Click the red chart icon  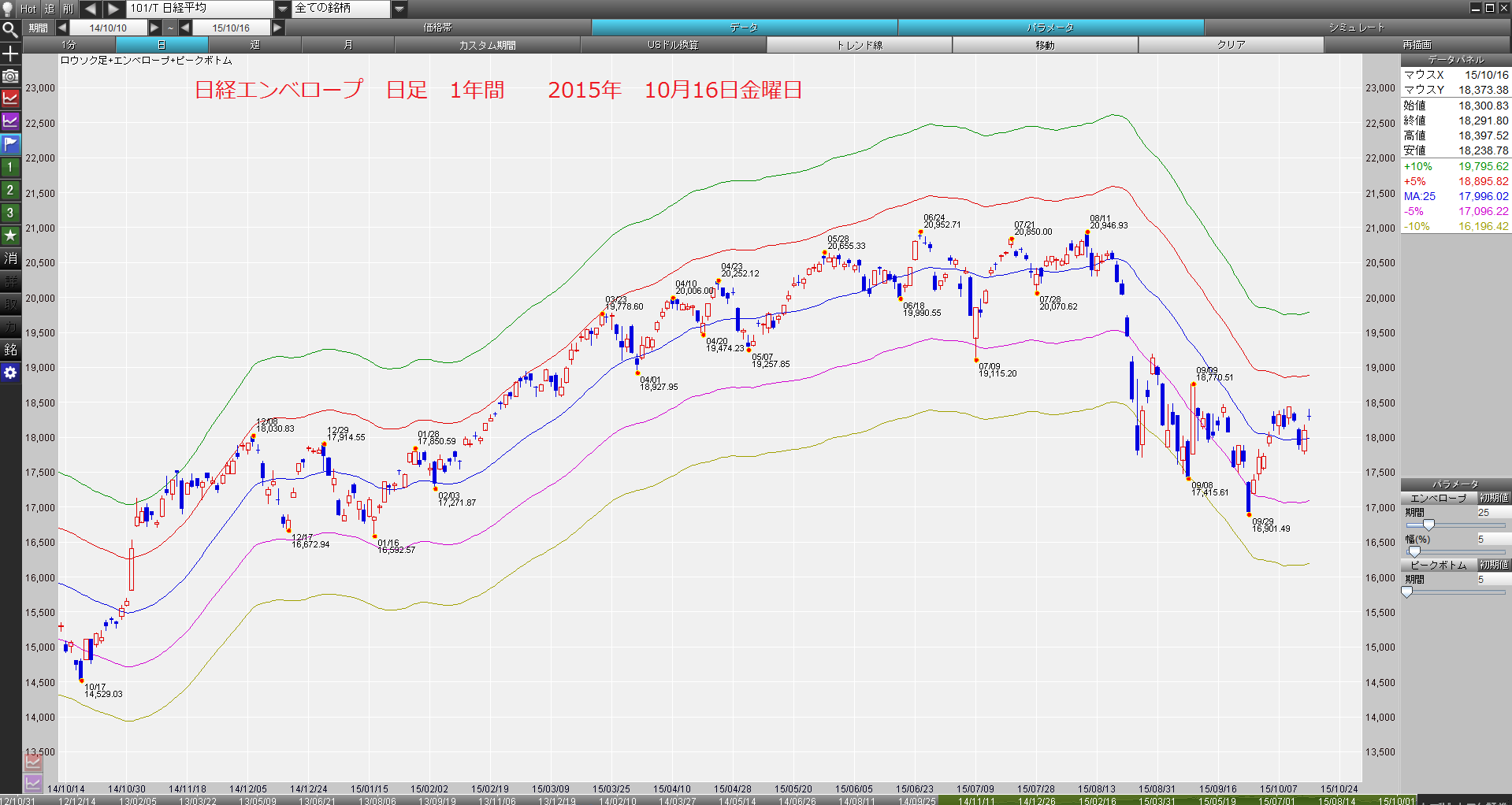10,98
